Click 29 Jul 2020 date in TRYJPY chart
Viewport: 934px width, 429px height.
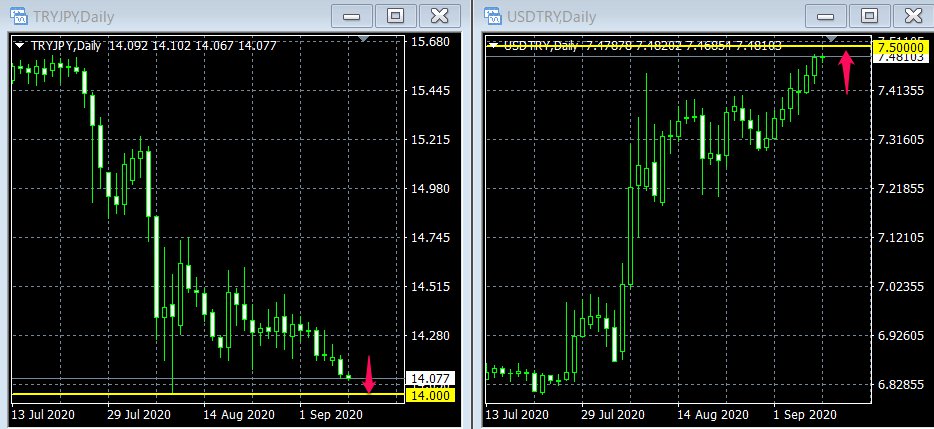141,414
